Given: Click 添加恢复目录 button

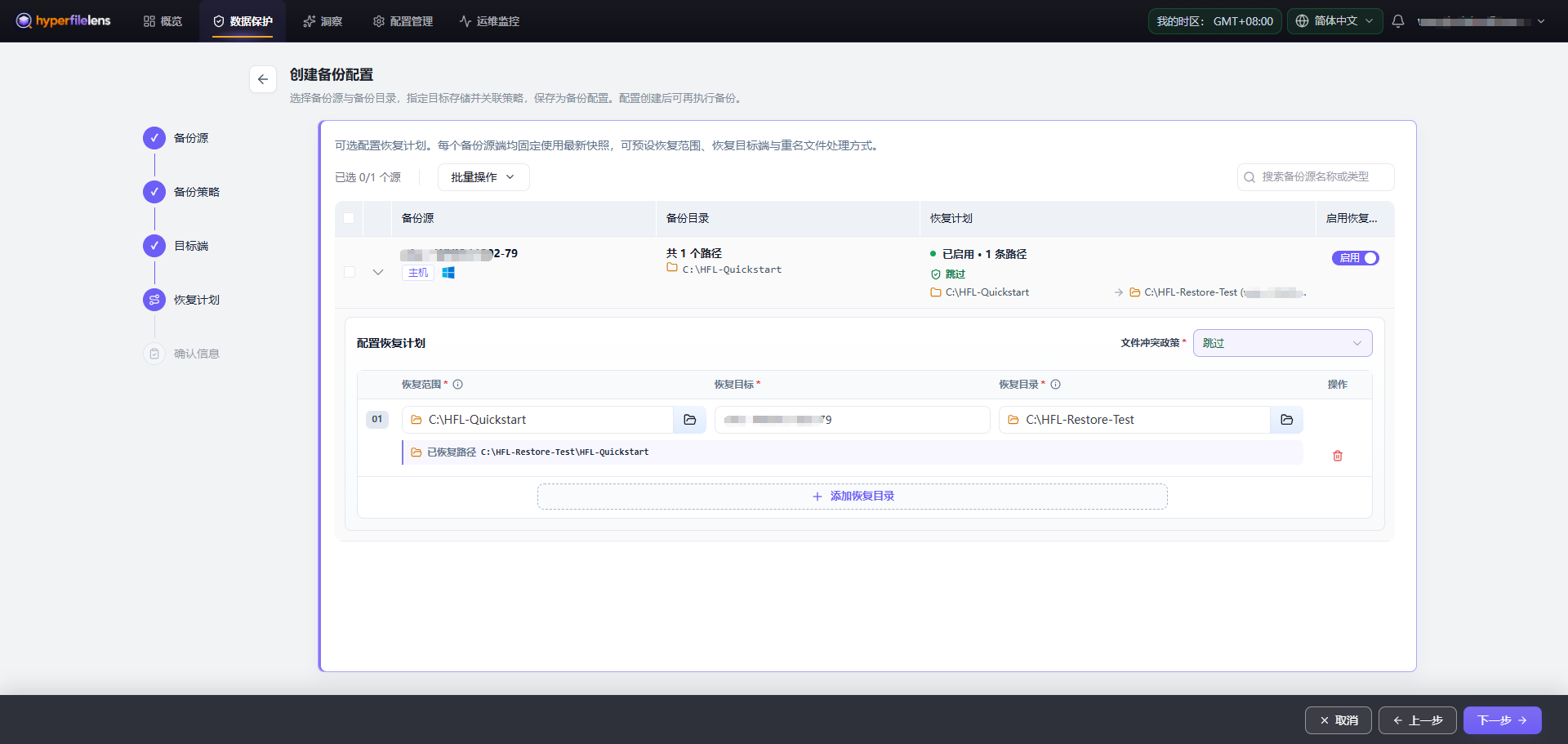Looking at the screenshot, I should tap(853, 497).
